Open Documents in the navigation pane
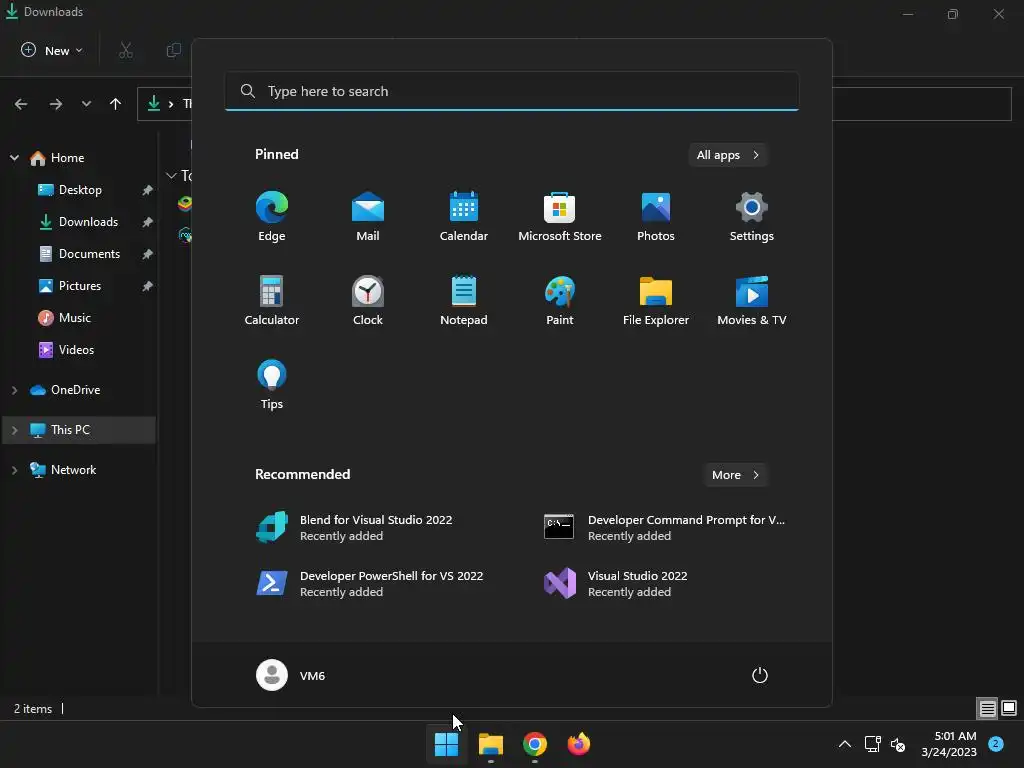This screenshot has width=1024, height=768. 89,254
